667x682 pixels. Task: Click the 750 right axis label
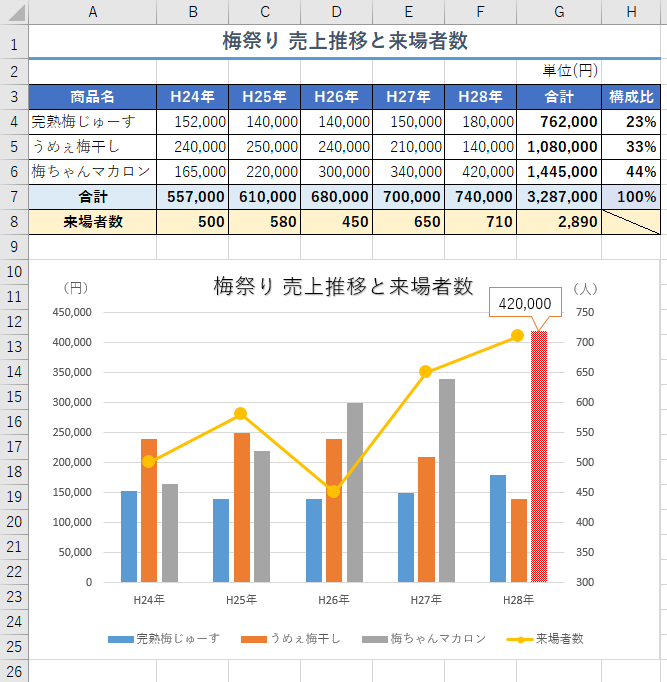pos(585,312)
